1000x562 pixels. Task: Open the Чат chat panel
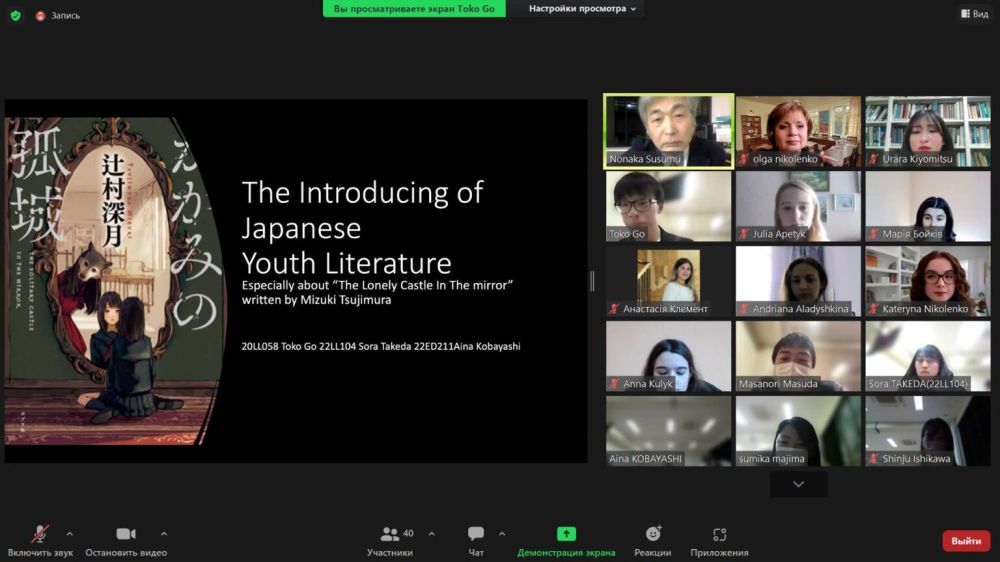tap(476, 540)
